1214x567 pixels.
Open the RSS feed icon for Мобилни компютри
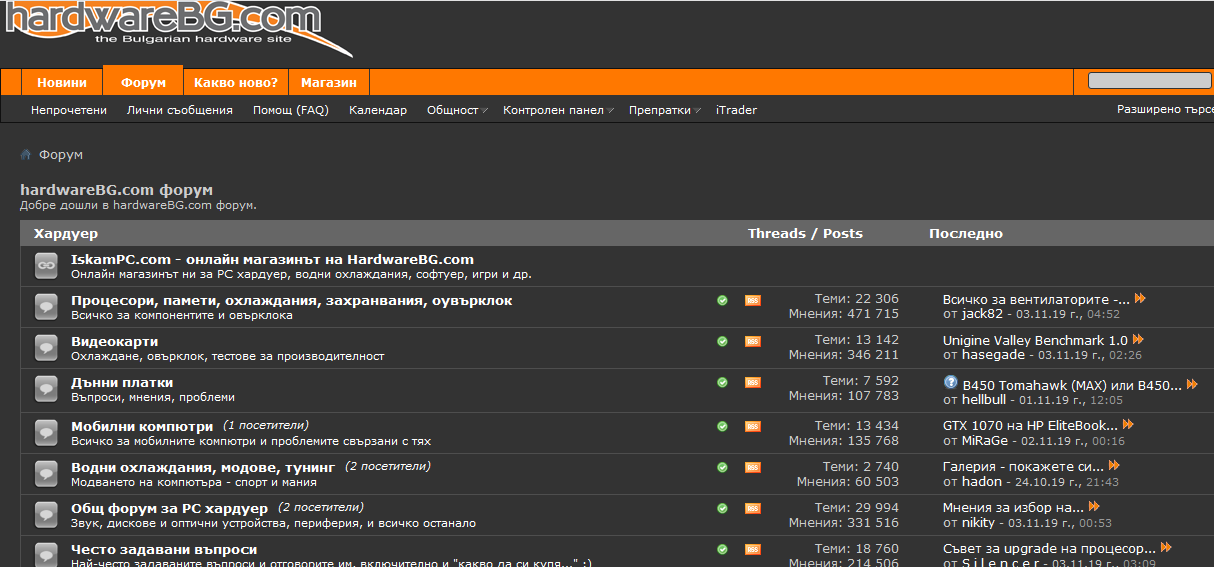(752, 426)
